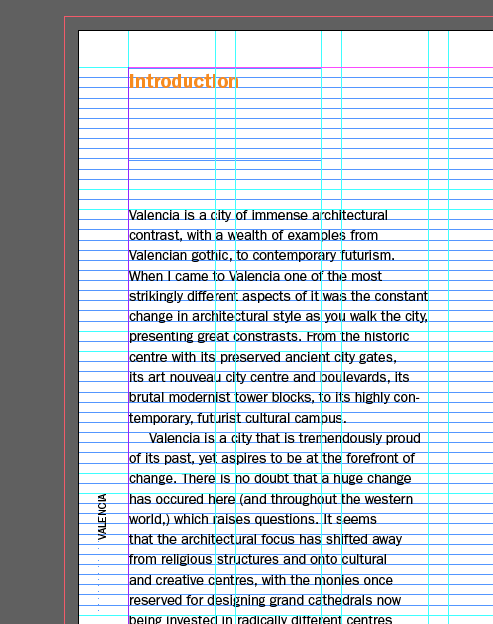Click the line 'world,) which raises questions. It seems'
Image resolution: width=493 pixels, height=624 pixels.
point(253,519)
